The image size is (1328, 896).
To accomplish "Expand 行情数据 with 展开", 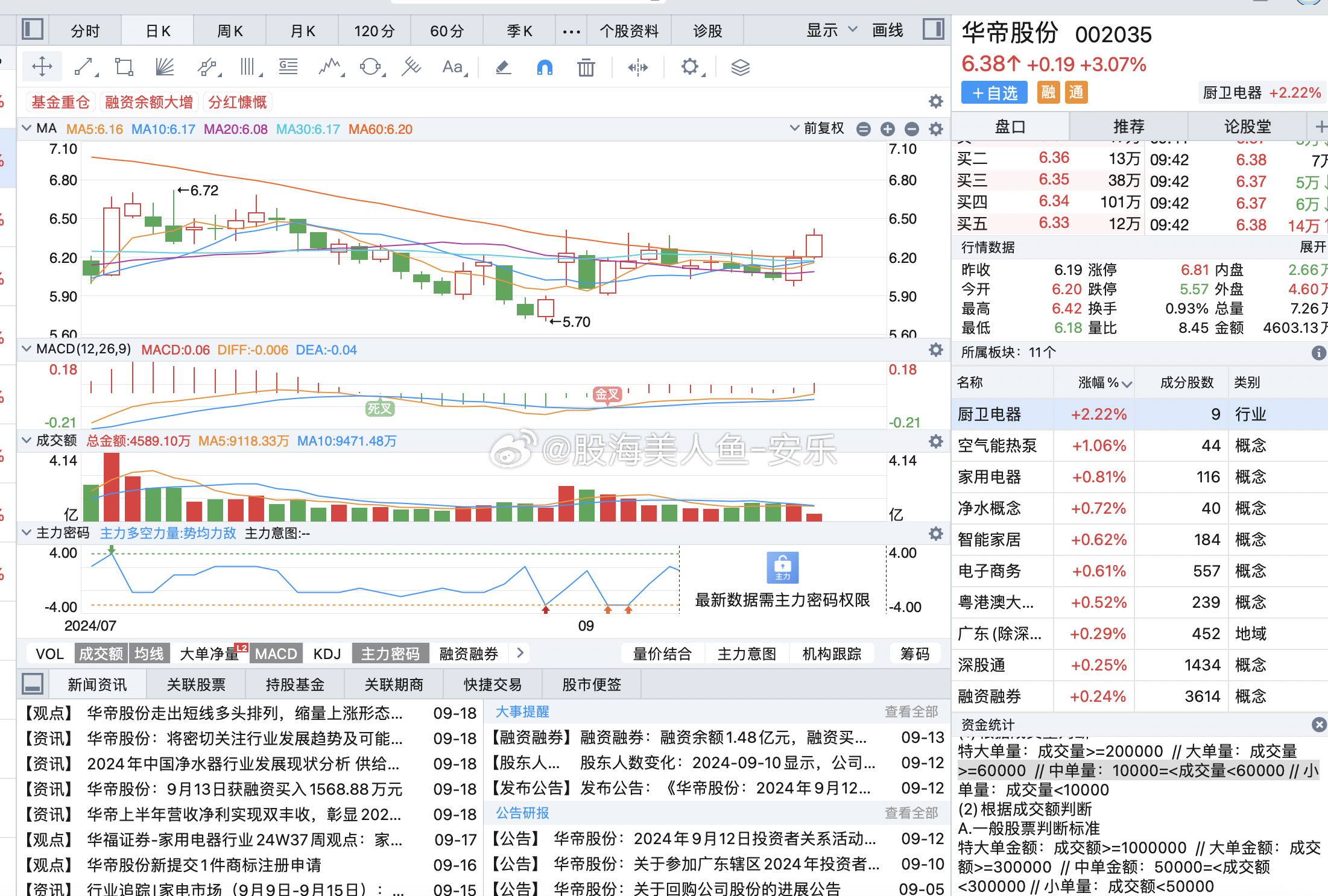I will point(1313,247).
